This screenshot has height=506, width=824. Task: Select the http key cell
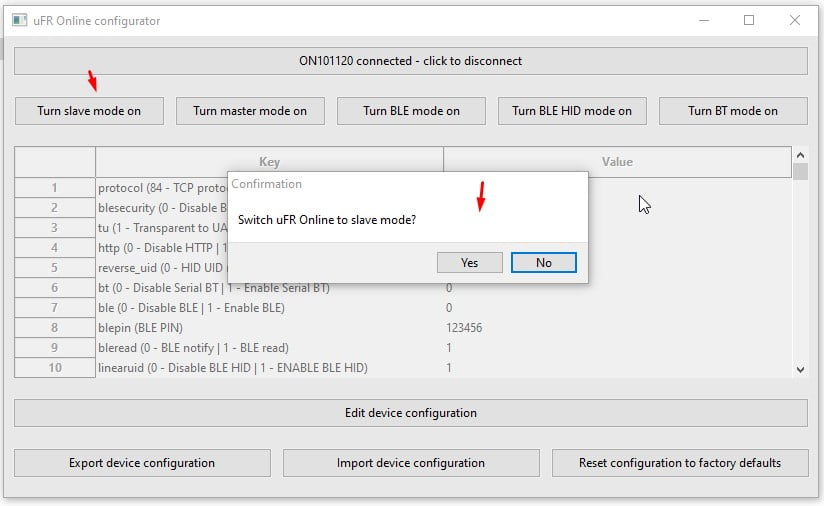(x=162, y=248)
